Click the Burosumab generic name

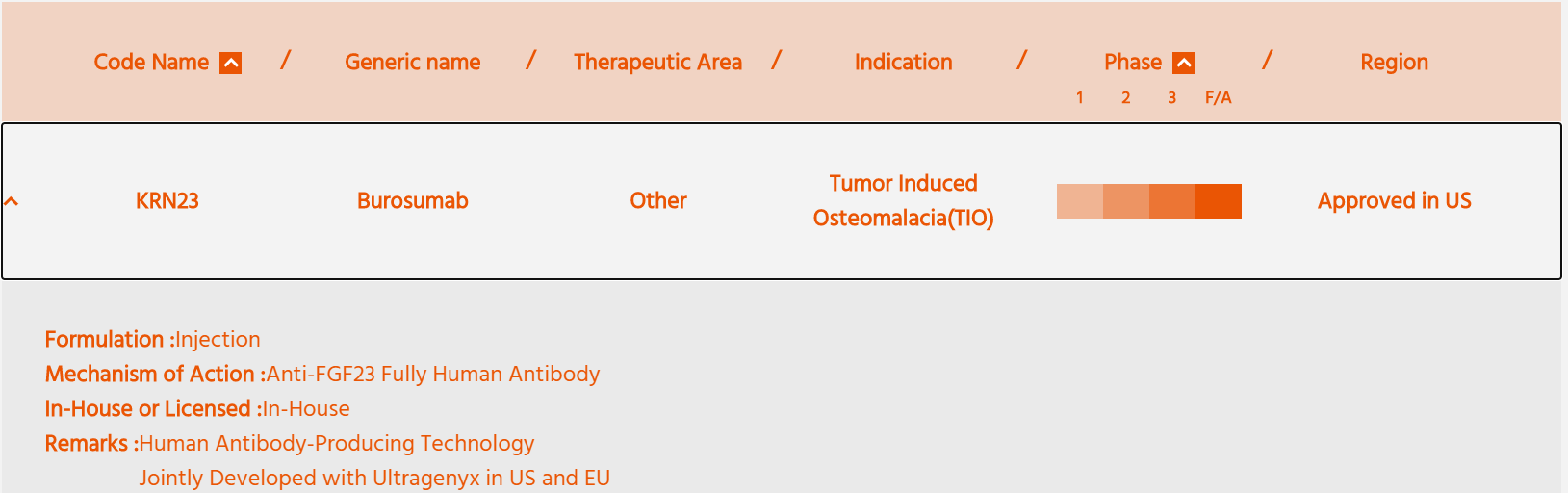coord(413,201)
